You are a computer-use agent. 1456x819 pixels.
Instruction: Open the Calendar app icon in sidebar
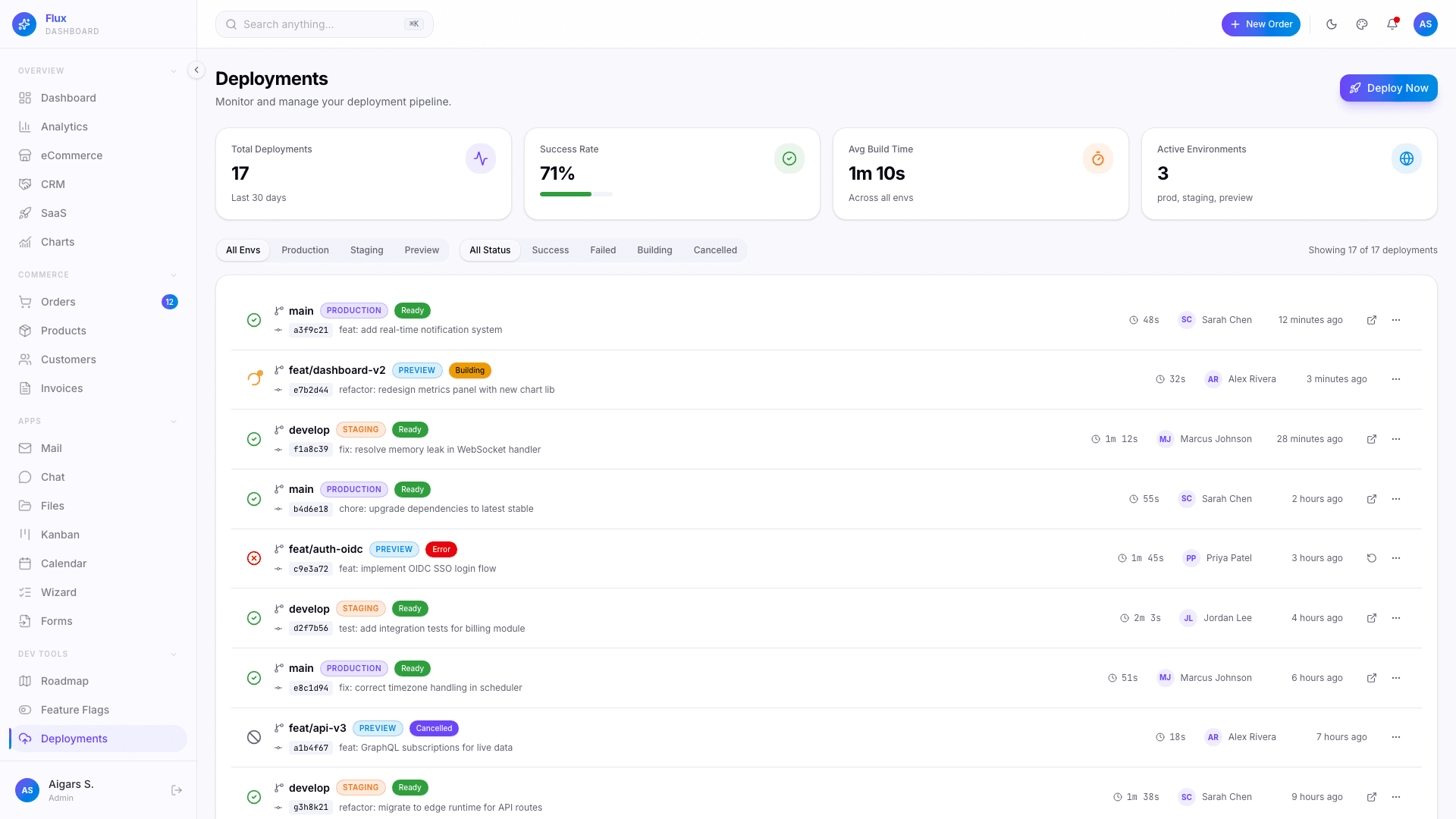coord(25,563)
